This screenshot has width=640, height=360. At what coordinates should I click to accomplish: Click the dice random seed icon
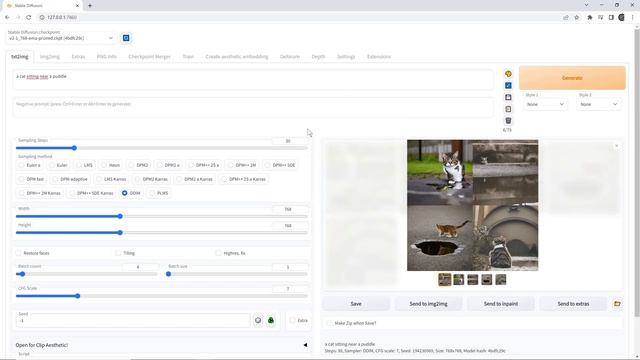(258, 320)
